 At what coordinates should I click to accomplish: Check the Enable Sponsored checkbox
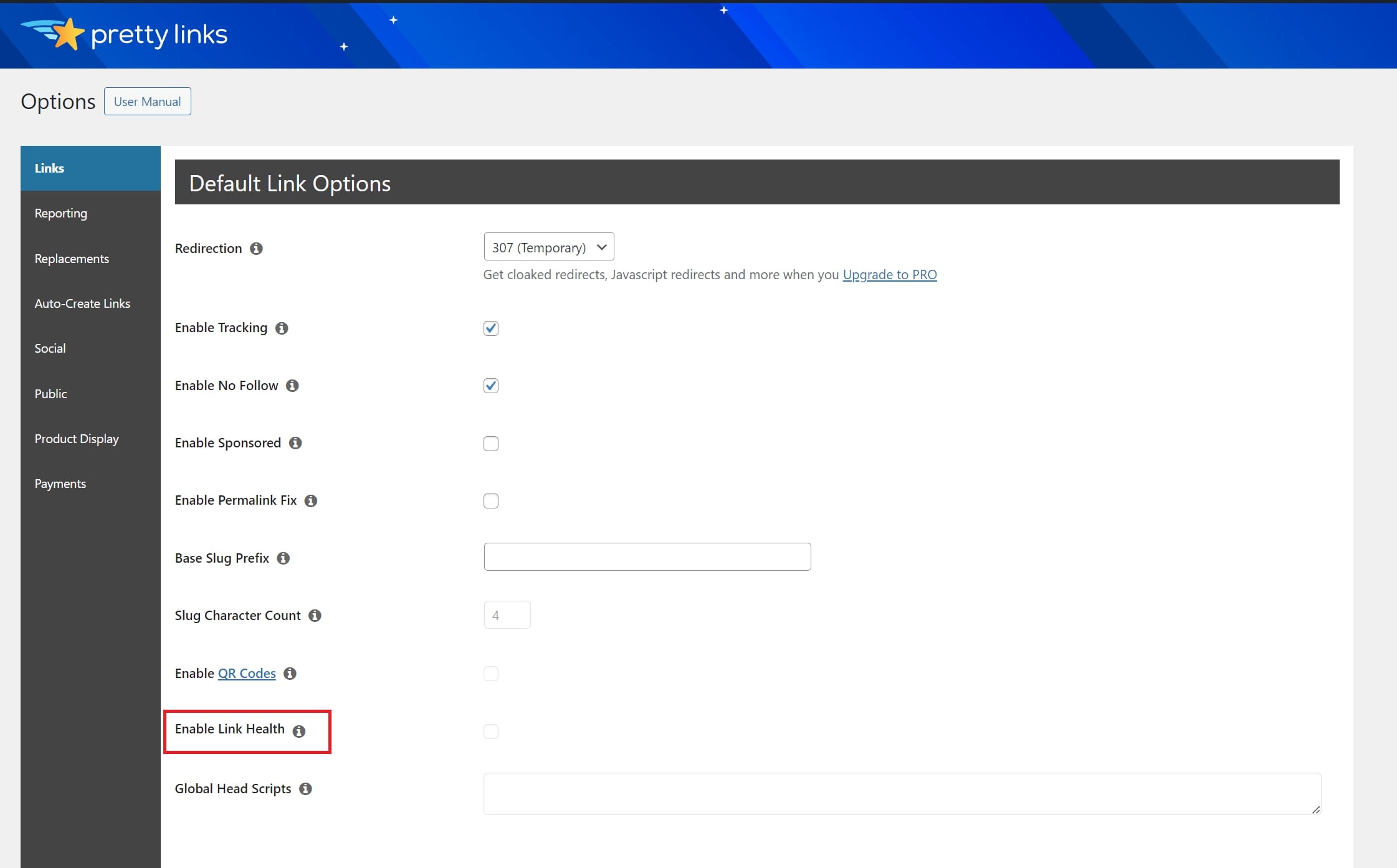(x=491, y=444)
